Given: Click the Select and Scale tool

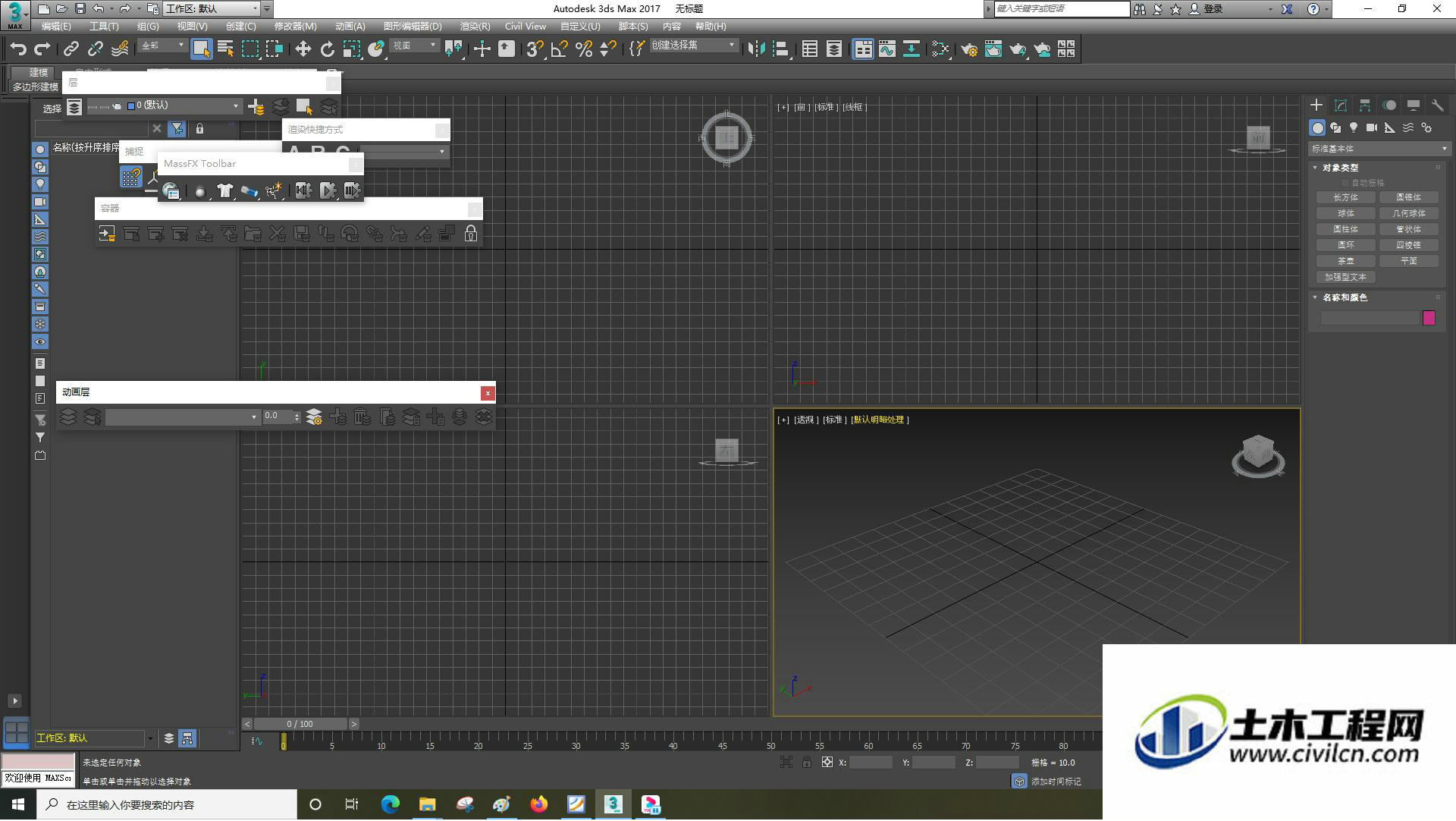Looking at the screenshot, I should (351, 49).
